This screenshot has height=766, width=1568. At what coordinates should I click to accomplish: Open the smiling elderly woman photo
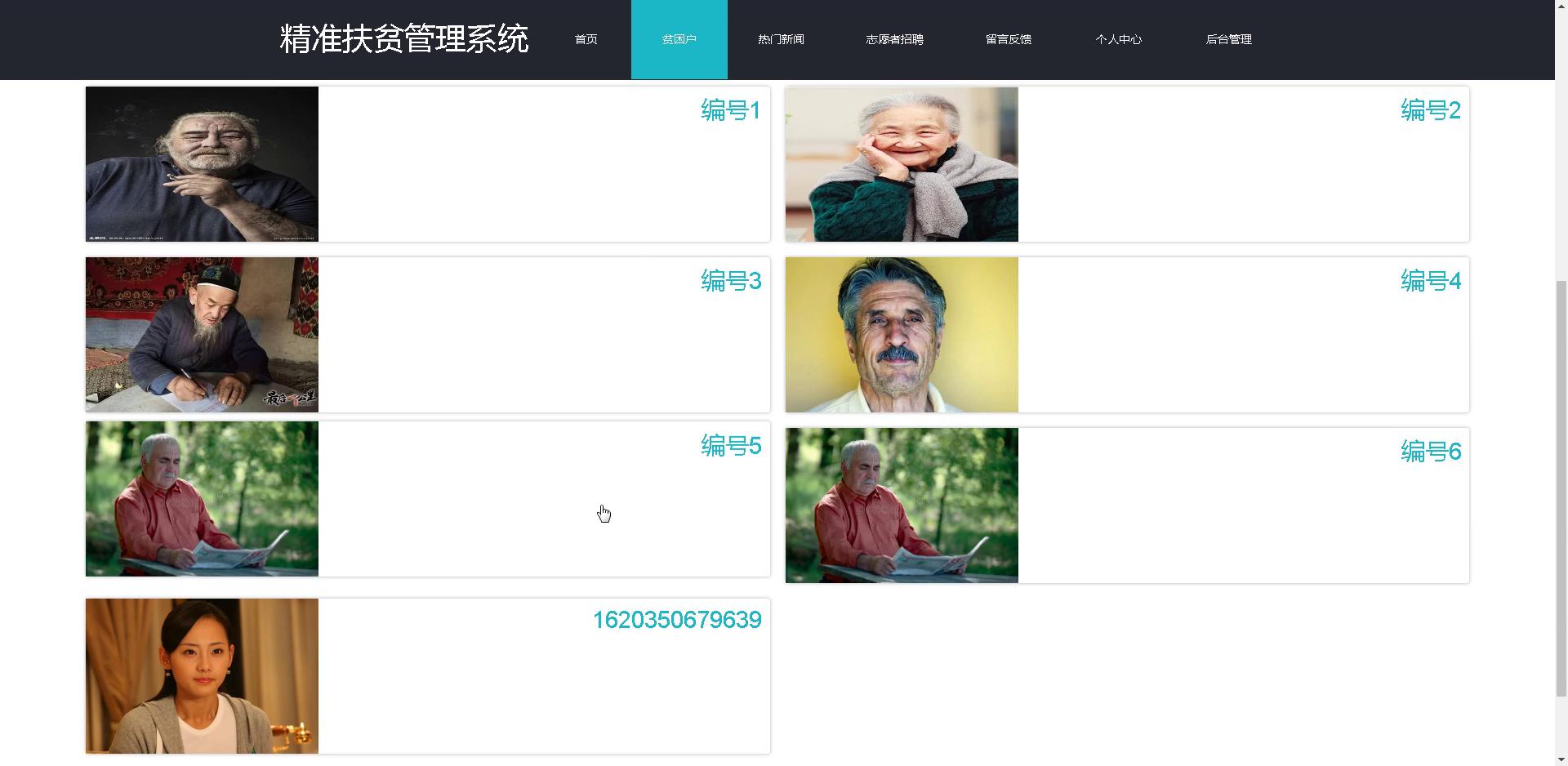point(902,164)
